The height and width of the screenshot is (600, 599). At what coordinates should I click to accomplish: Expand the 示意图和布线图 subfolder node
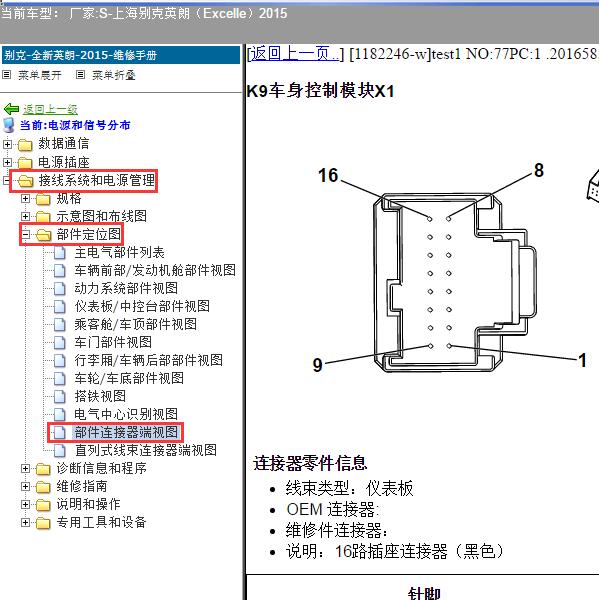[x=25, y=216]
